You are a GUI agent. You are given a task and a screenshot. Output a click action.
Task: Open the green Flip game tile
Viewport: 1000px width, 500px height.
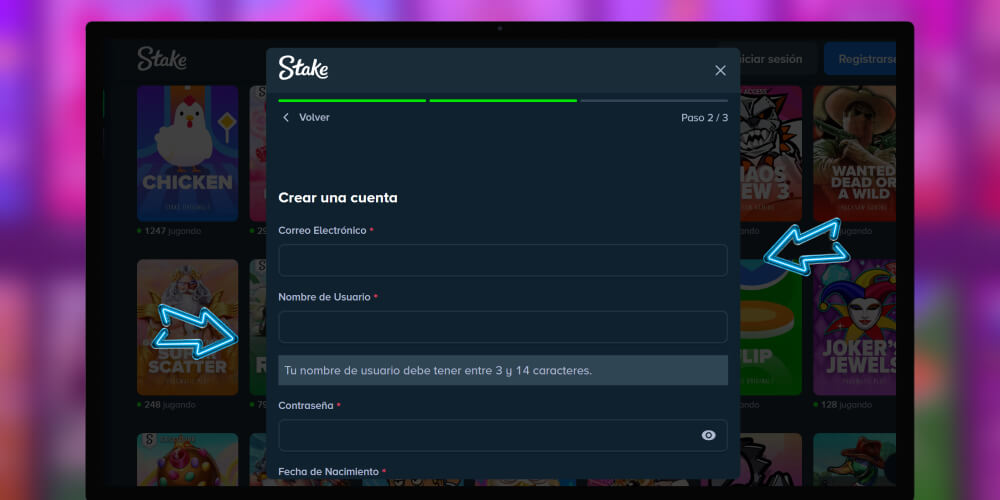[x=771, y=326]
